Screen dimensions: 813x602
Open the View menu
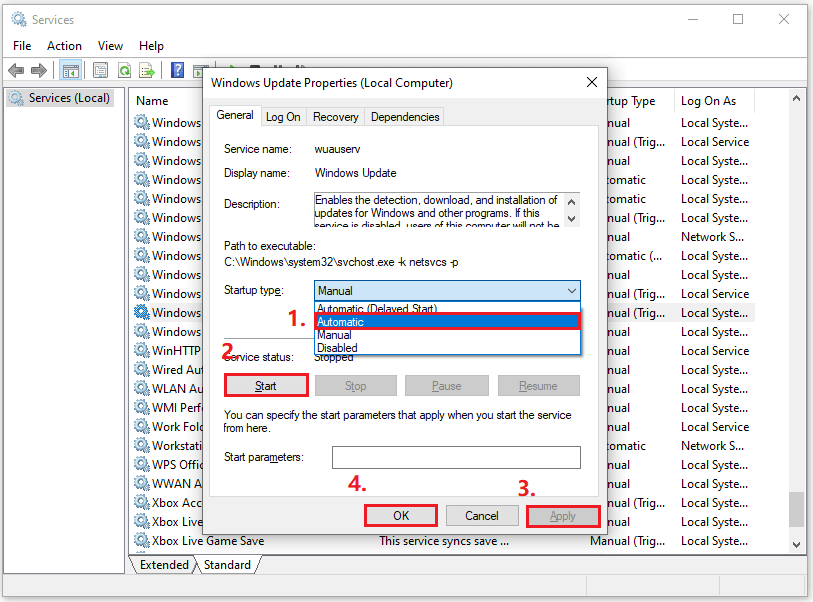point(110,46)
